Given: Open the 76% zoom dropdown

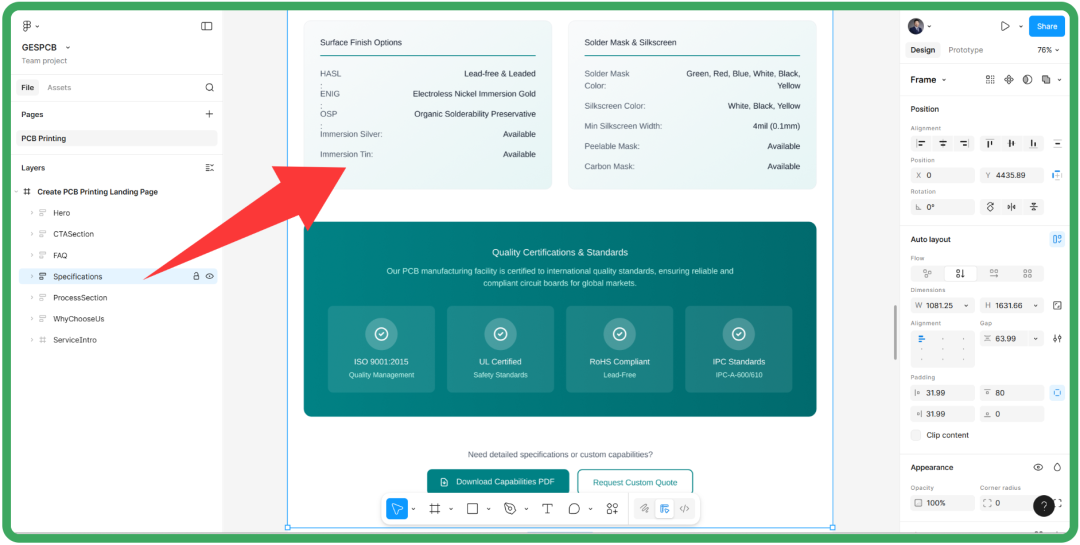Looking at the screenshot, I should (x=1047, y=50).
